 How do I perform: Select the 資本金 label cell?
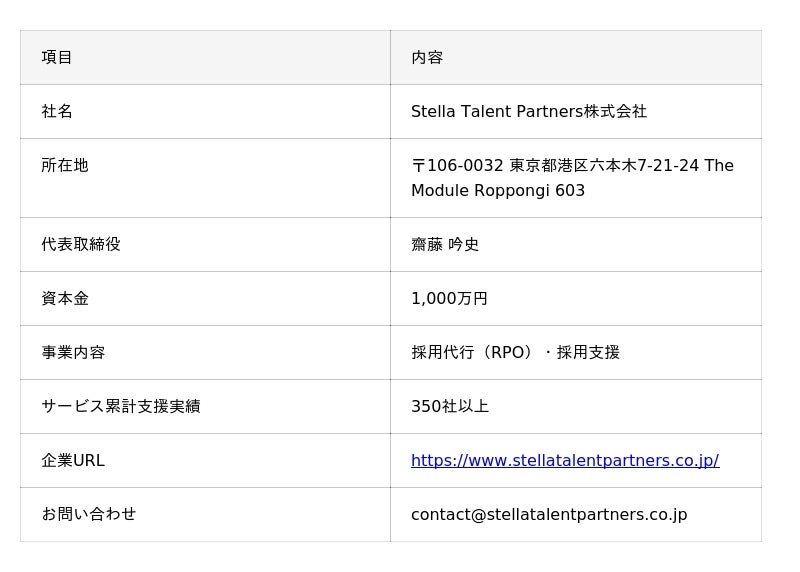[65, 298]
